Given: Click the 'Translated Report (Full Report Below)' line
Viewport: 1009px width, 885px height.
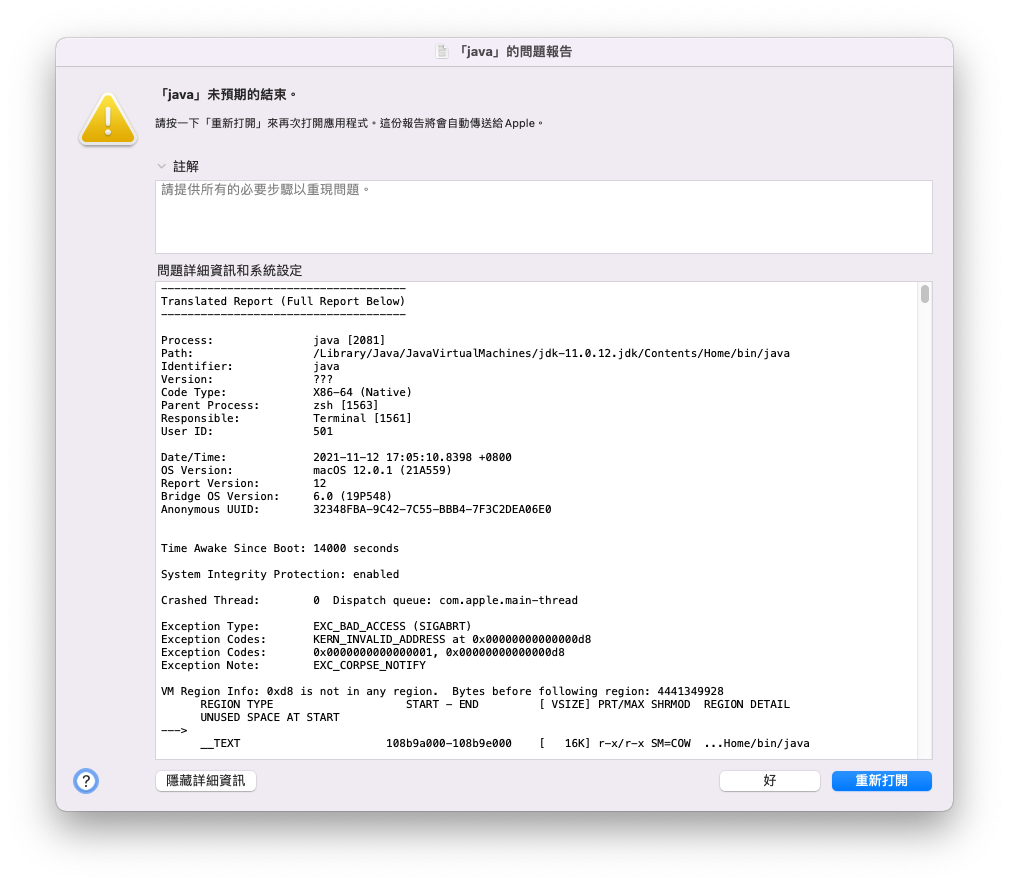Looking at the screenshot, I should point(283,301).
